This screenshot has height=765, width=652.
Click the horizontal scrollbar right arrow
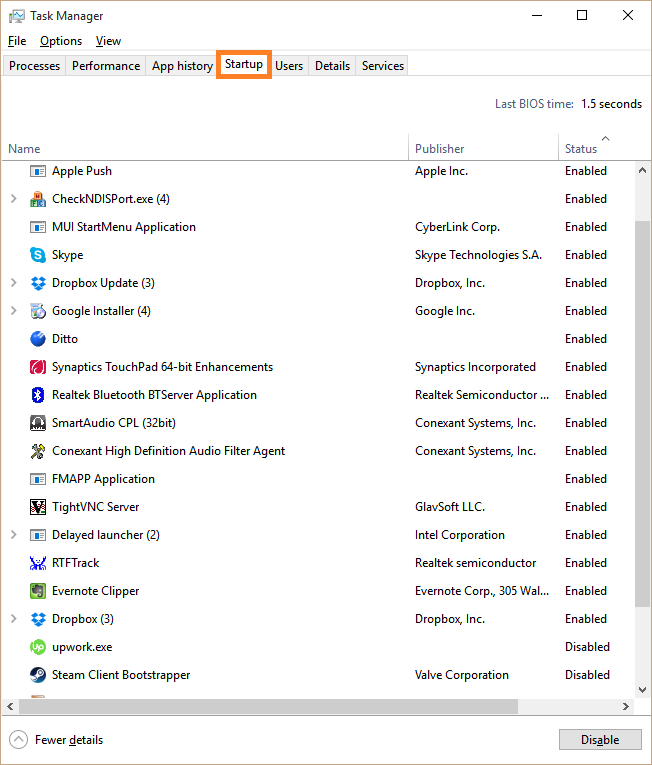(626, 706)
